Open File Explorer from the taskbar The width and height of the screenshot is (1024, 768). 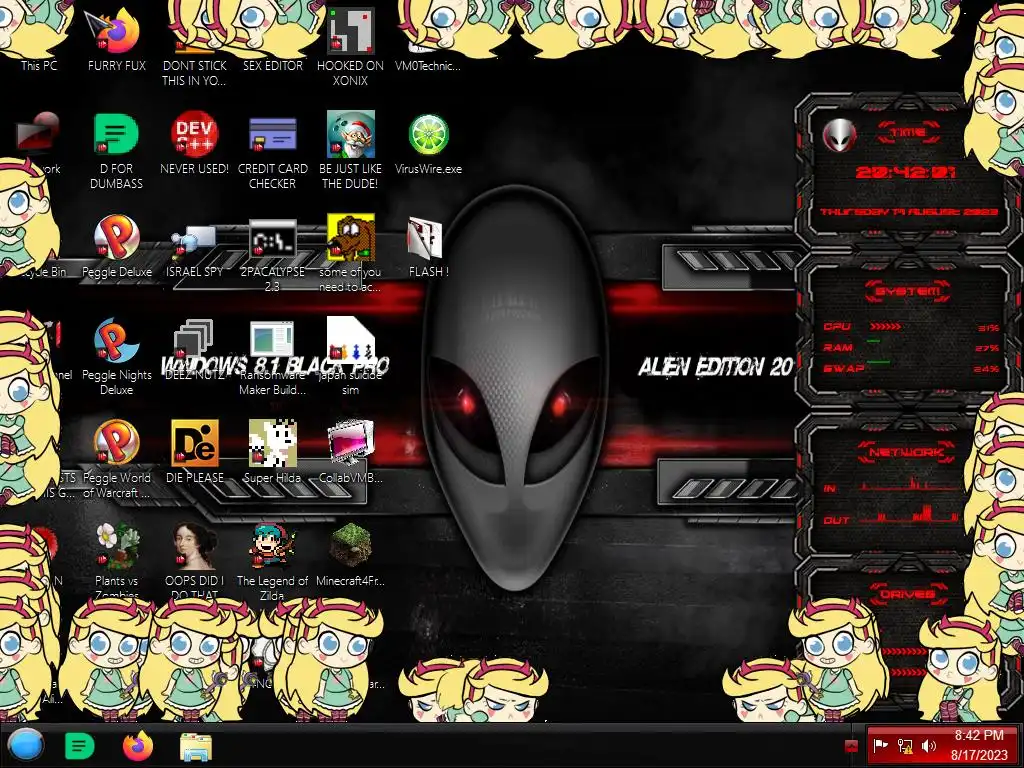196,746
